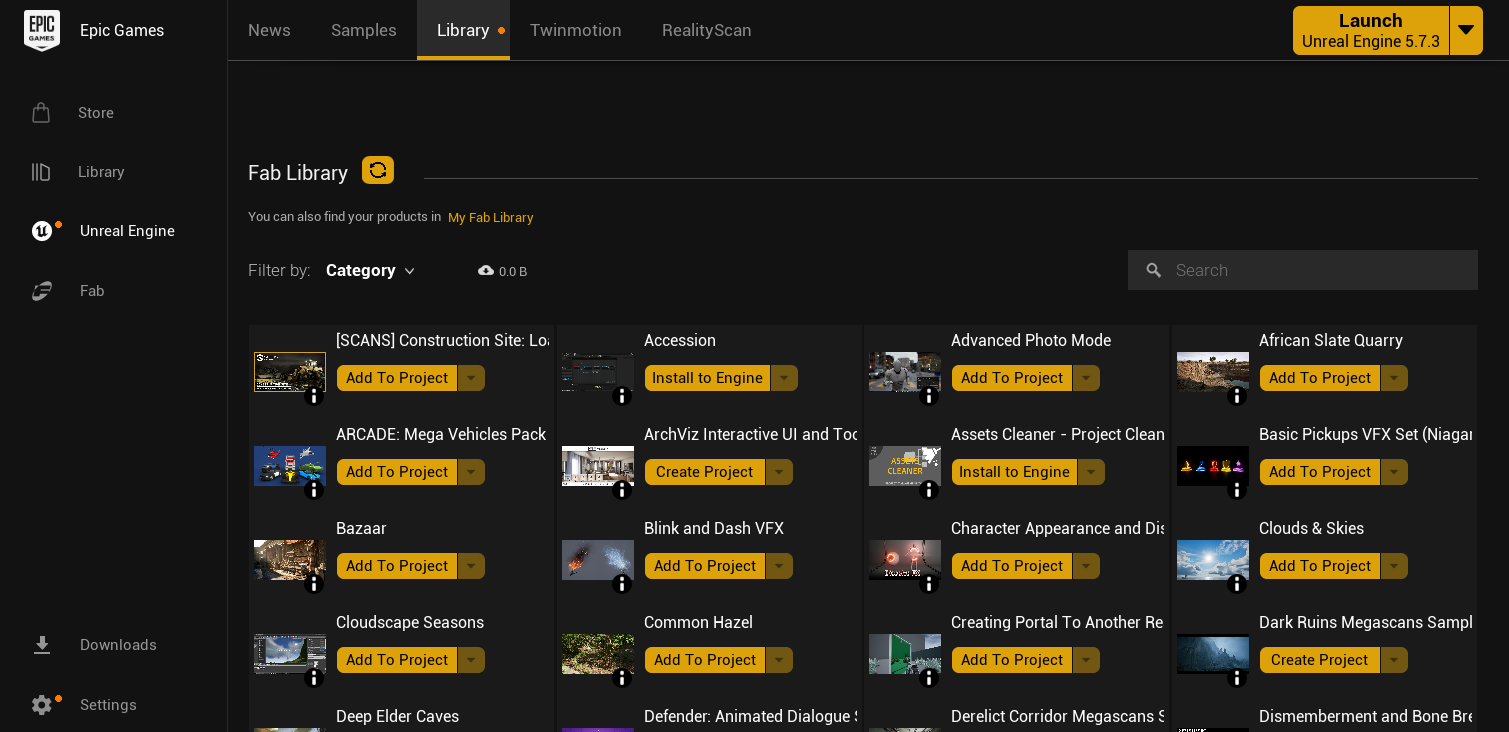Open the Clouds & Skies thumbnail
The image size is (1509, 732).
click(1213, 560)
